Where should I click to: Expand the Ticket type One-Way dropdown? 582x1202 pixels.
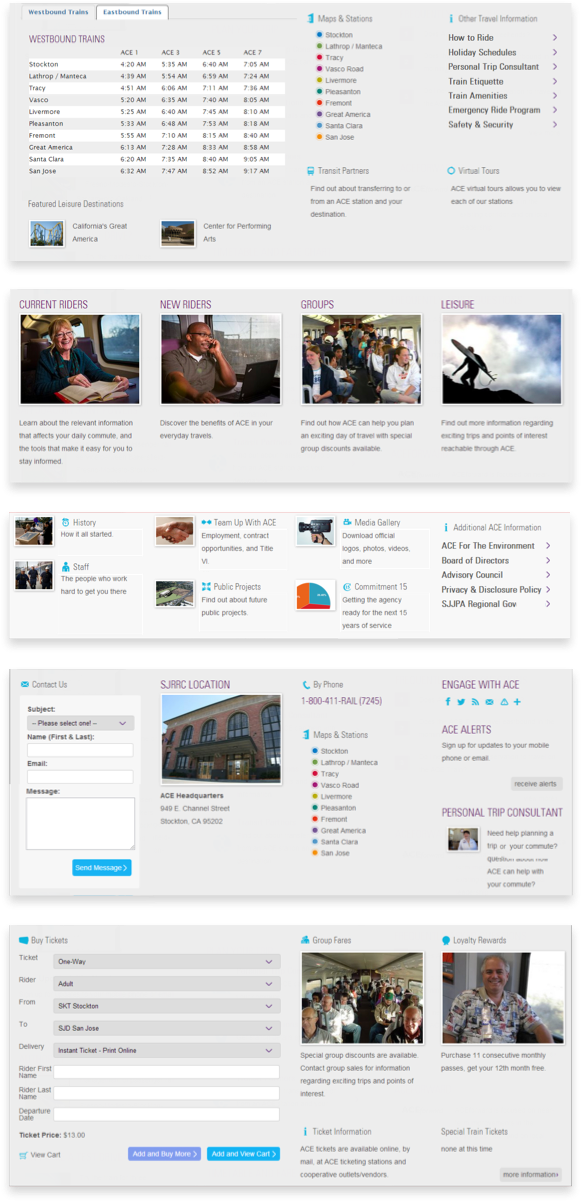click(x=166, y=961)
